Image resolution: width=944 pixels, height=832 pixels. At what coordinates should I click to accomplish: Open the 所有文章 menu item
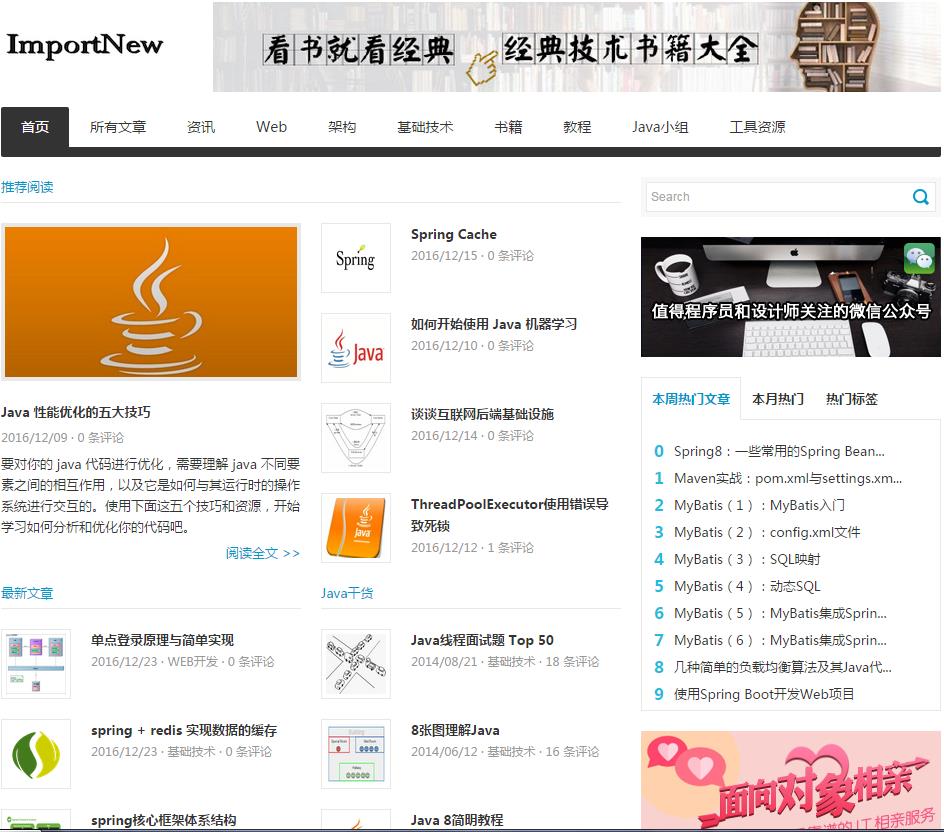tap(118, 127)
